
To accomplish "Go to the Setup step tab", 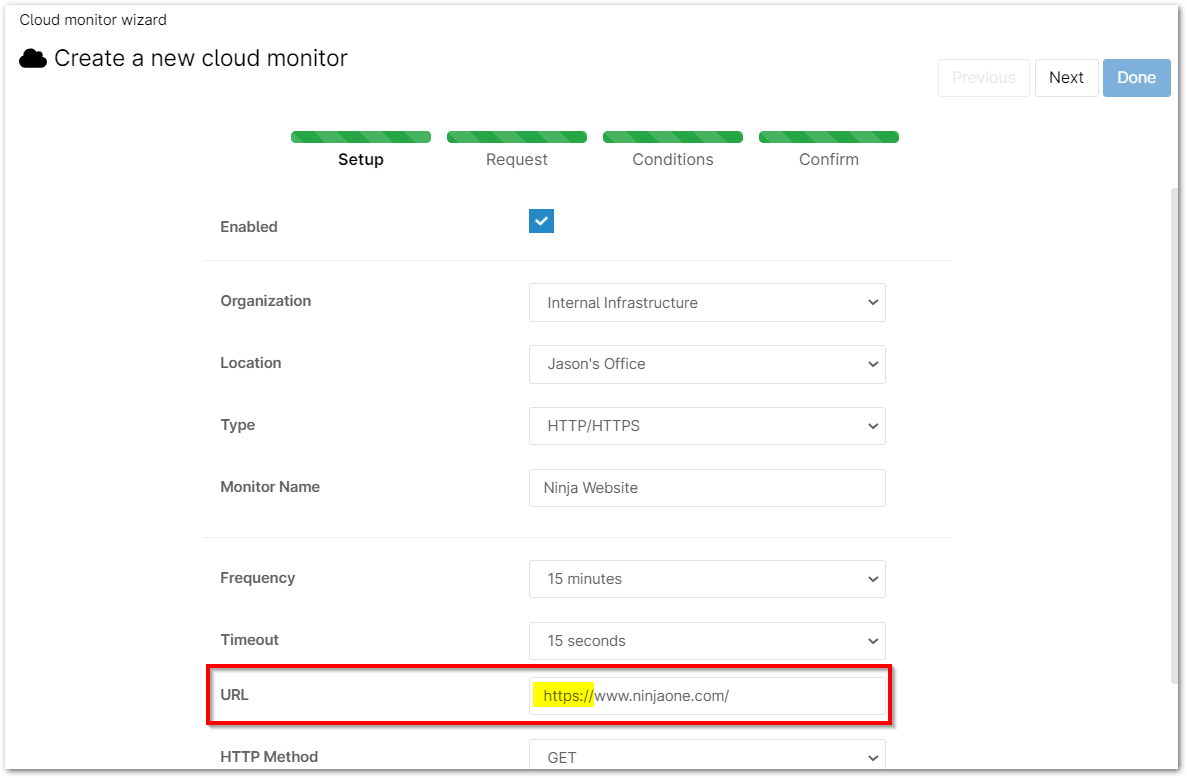I will point(361,160).
